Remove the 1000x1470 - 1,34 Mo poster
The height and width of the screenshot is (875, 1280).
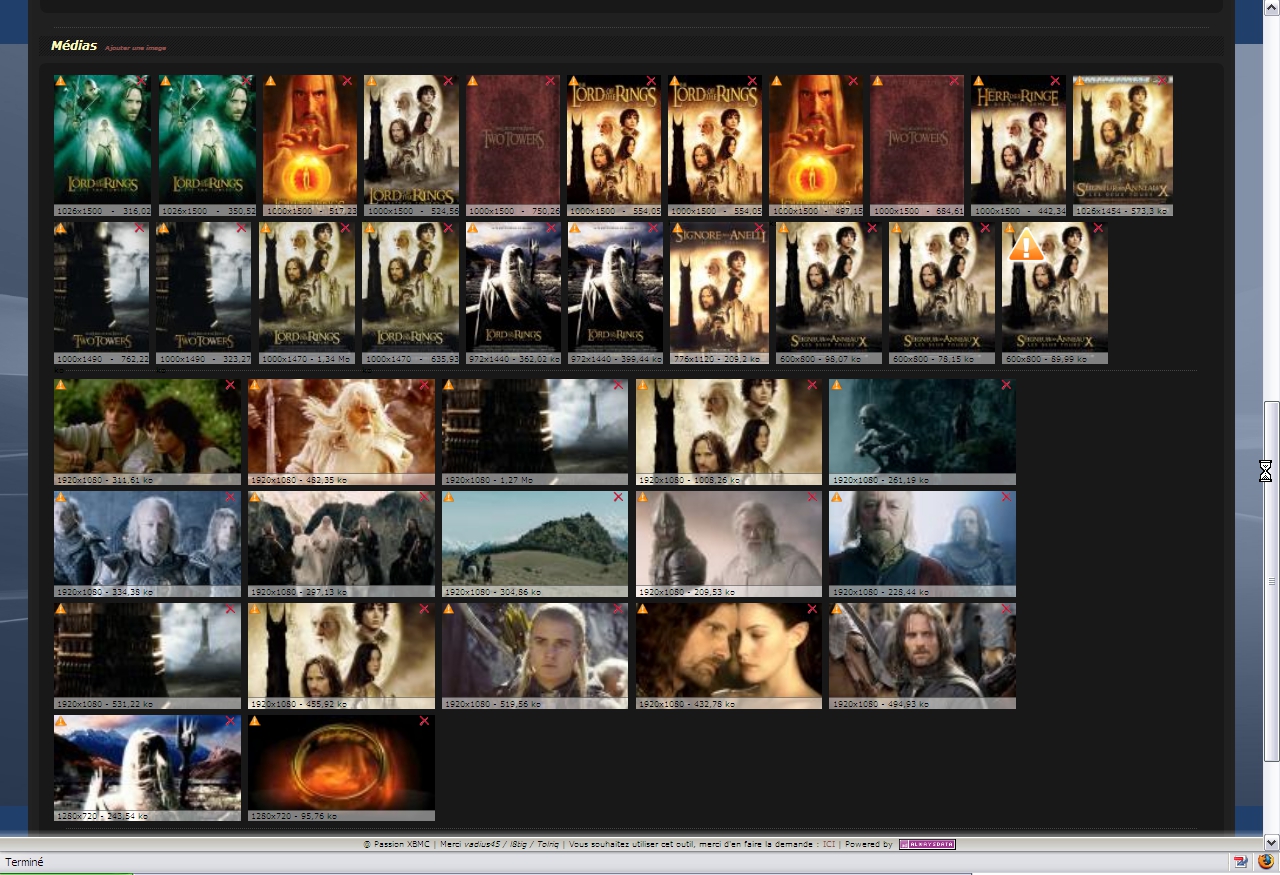coord(345,228)
